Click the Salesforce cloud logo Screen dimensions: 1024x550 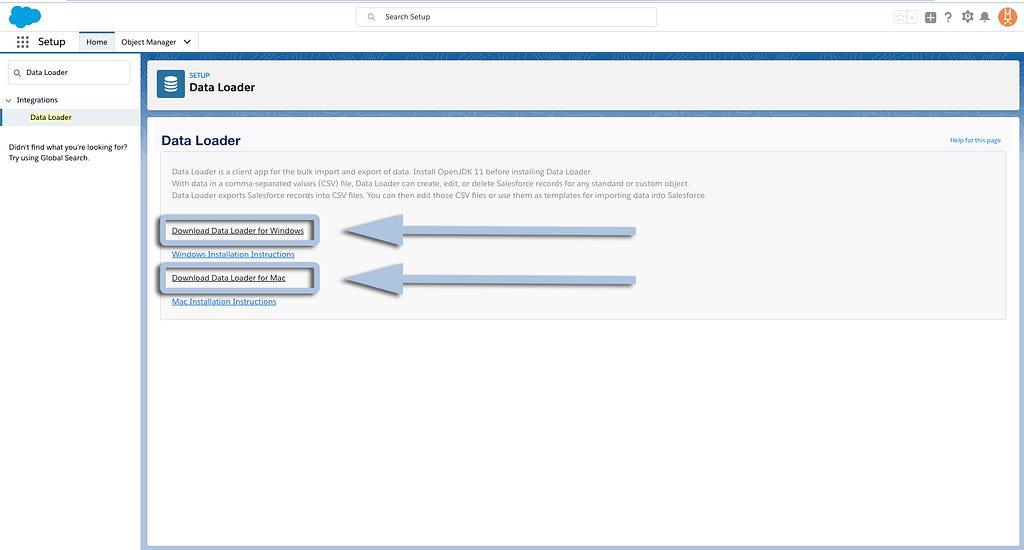click(25, 16)
